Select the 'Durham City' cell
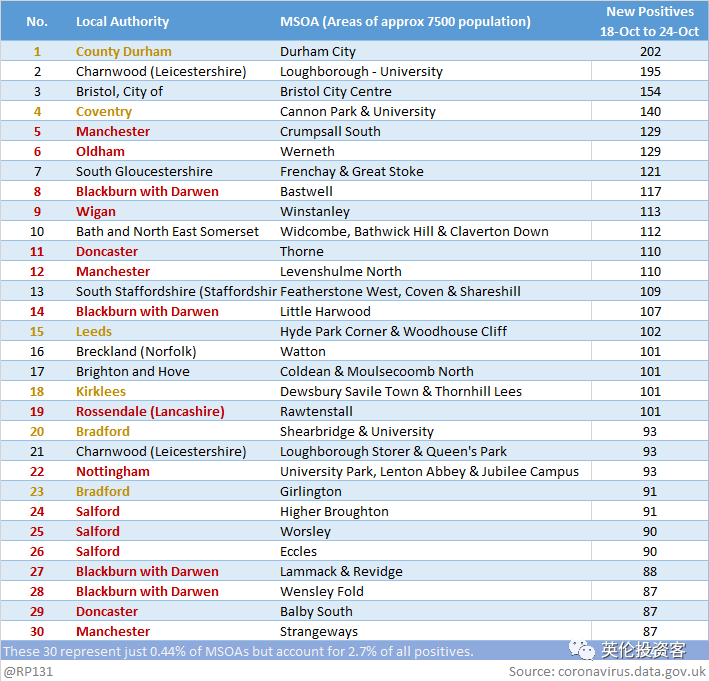This screenshot has width=709, height=681. coord(317,52)
